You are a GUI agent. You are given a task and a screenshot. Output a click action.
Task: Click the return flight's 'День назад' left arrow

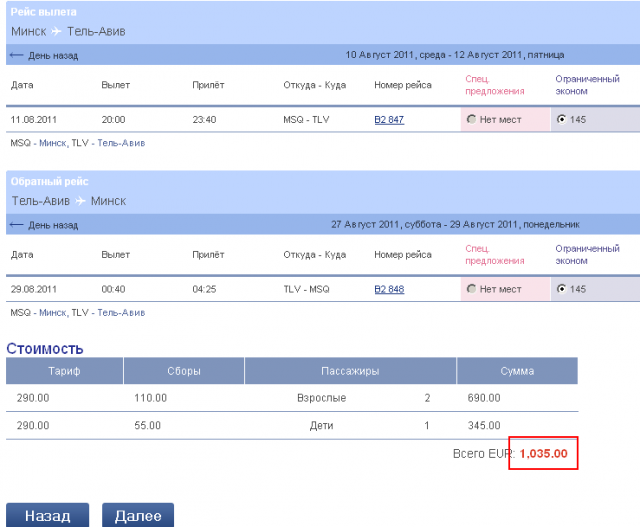17,225
